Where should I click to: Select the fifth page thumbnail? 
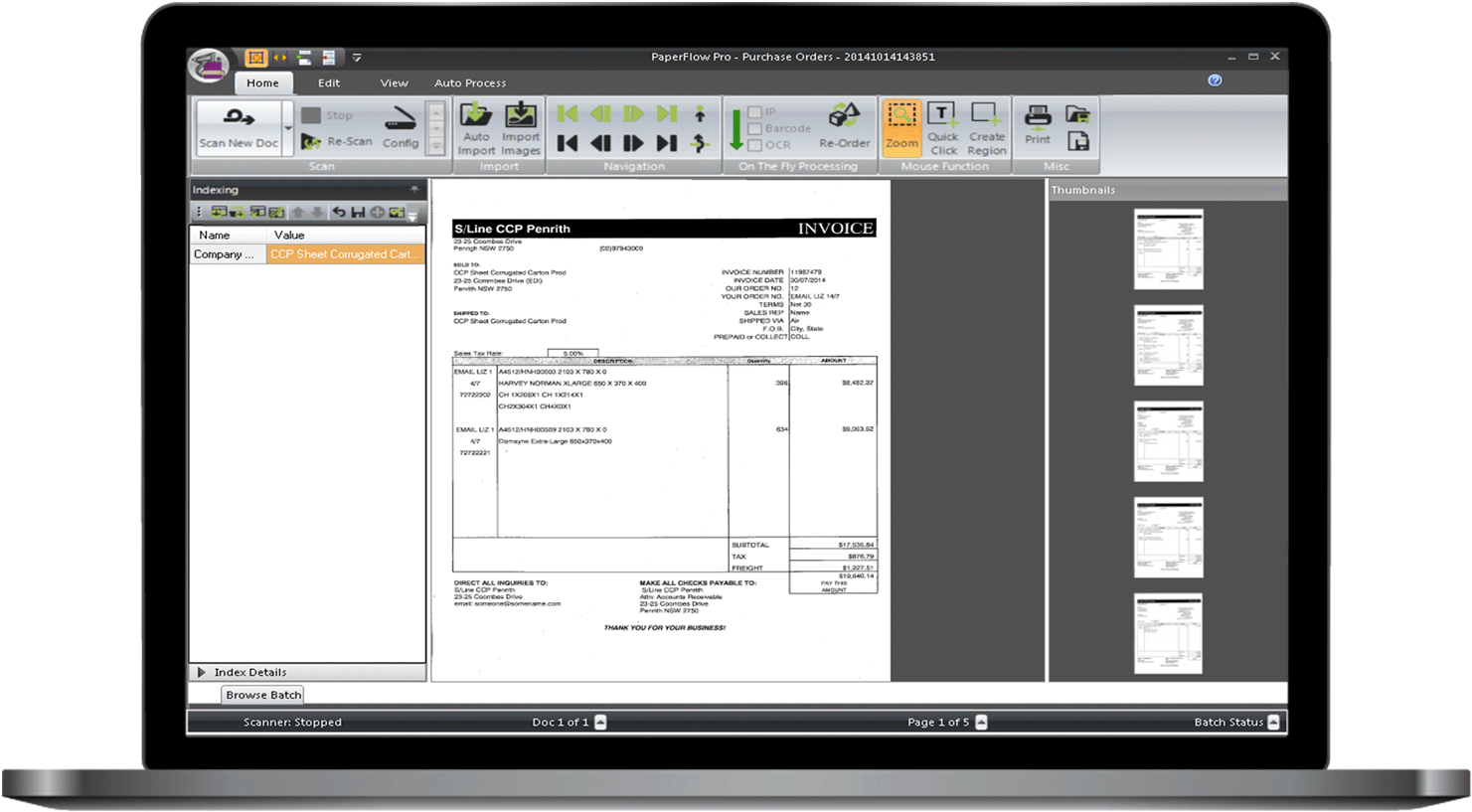click(x=1169, y=634)
